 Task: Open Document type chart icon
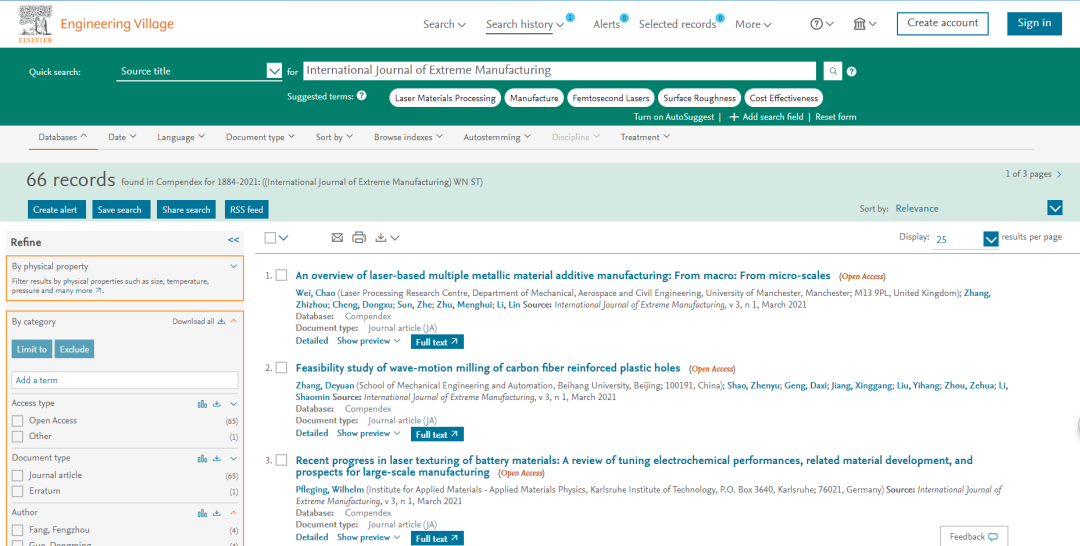click(202, 458)
